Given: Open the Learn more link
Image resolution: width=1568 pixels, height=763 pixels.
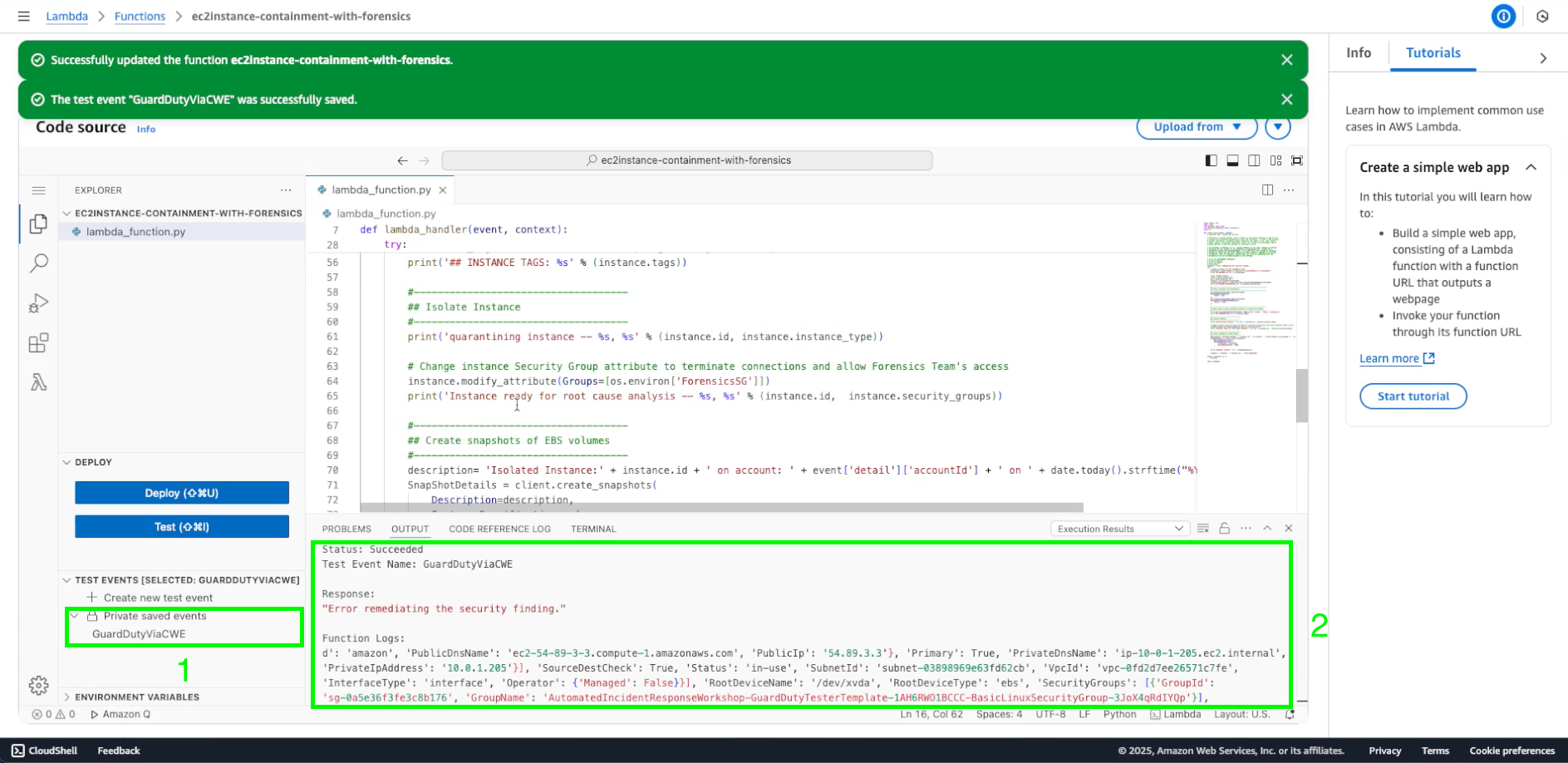Looking at the screenshot, I should pyautogui.click(x=1397, y=358).
